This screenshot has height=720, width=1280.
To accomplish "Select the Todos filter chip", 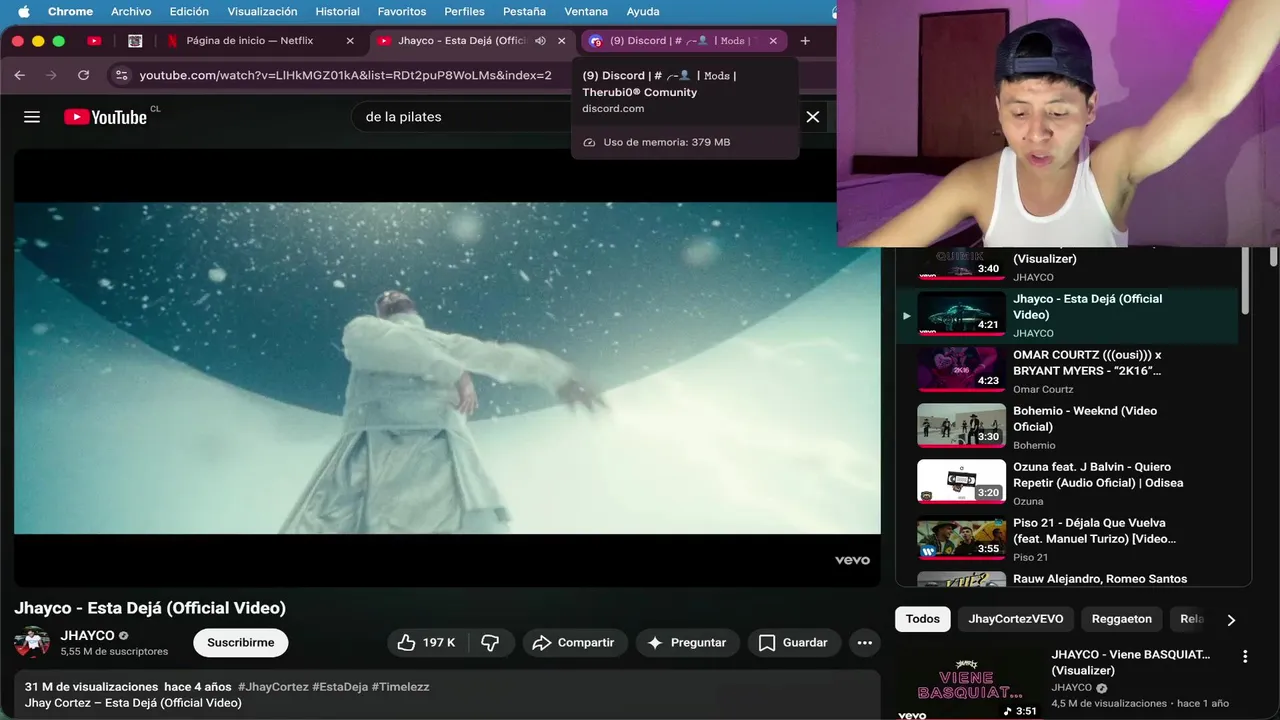I will coord(923,619).
